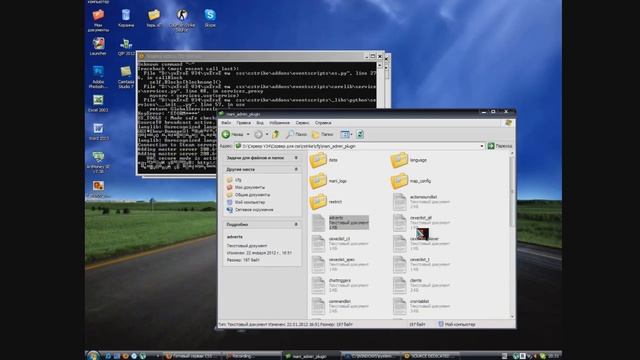This screenshot has width=640, height=360.
Task: Select the 'data' folder icon
Action: tap(318, 160)
